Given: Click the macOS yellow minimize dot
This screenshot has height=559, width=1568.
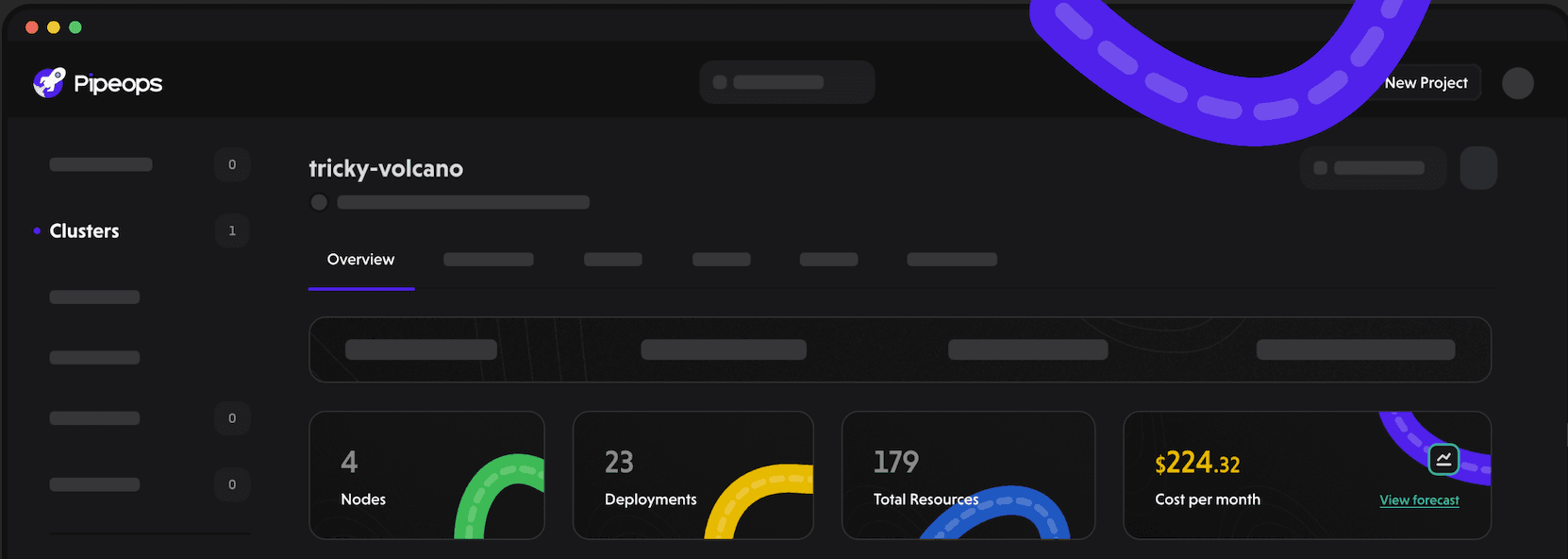Looking at the screenshot, I should click(54, 27).
